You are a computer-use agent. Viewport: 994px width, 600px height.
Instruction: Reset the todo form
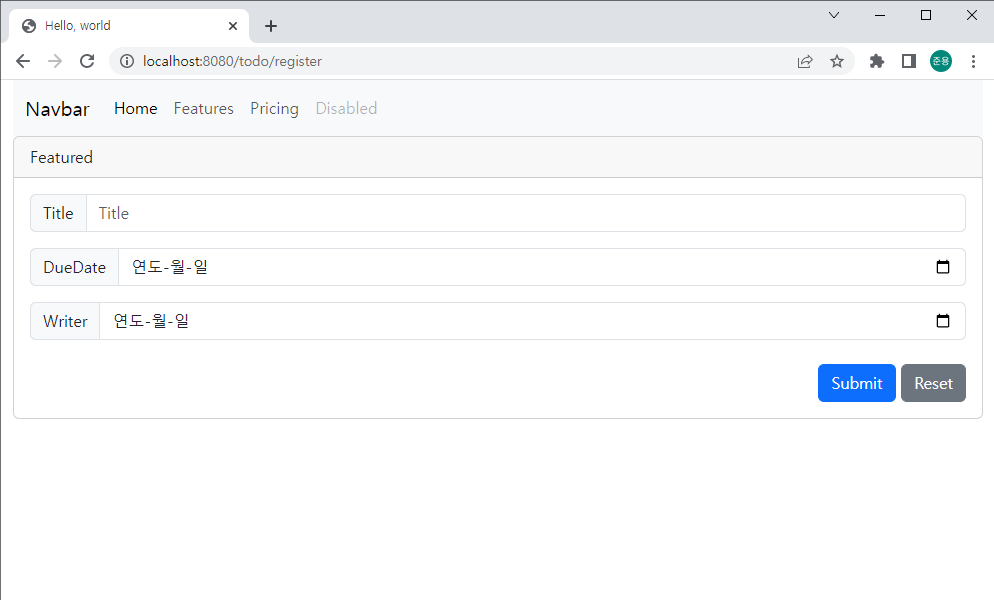click(x=933, y=383)
